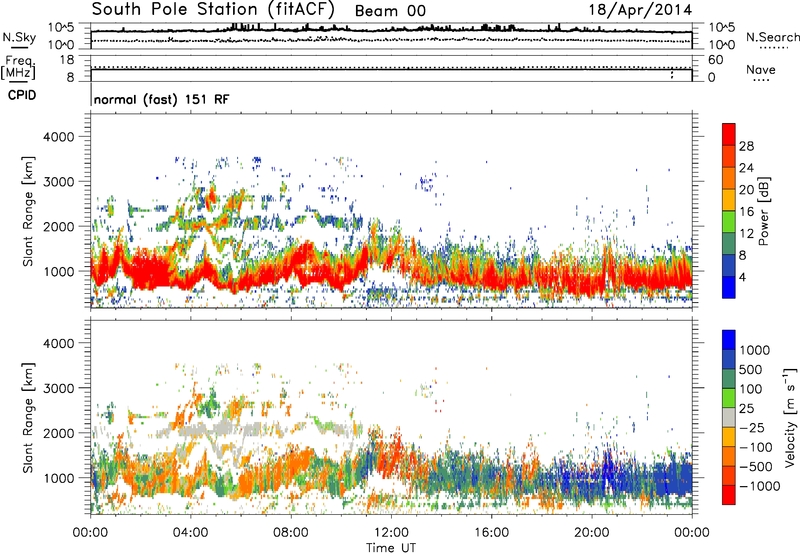Click the red segment of Power colorbar
Screen dimensions: 800x554
tap(729, 134)
